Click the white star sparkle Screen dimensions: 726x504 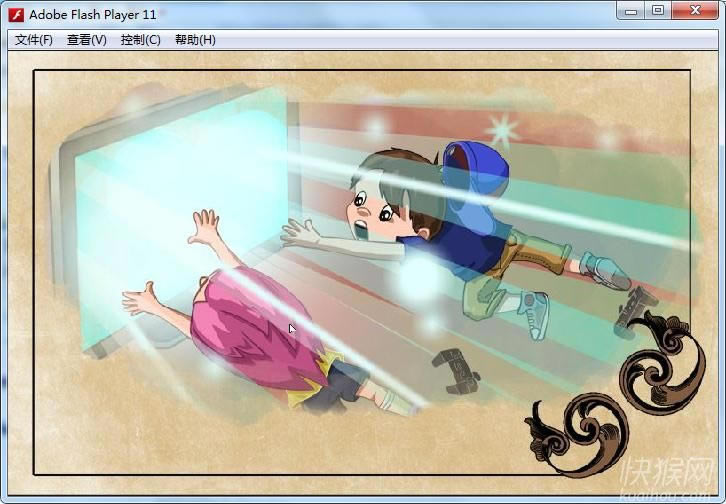point(501,130)
